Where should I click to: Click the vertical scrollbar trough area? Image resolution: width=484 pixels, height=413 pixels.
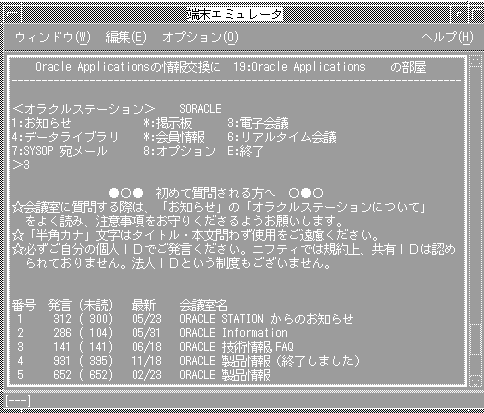click(x=475, y=193)
